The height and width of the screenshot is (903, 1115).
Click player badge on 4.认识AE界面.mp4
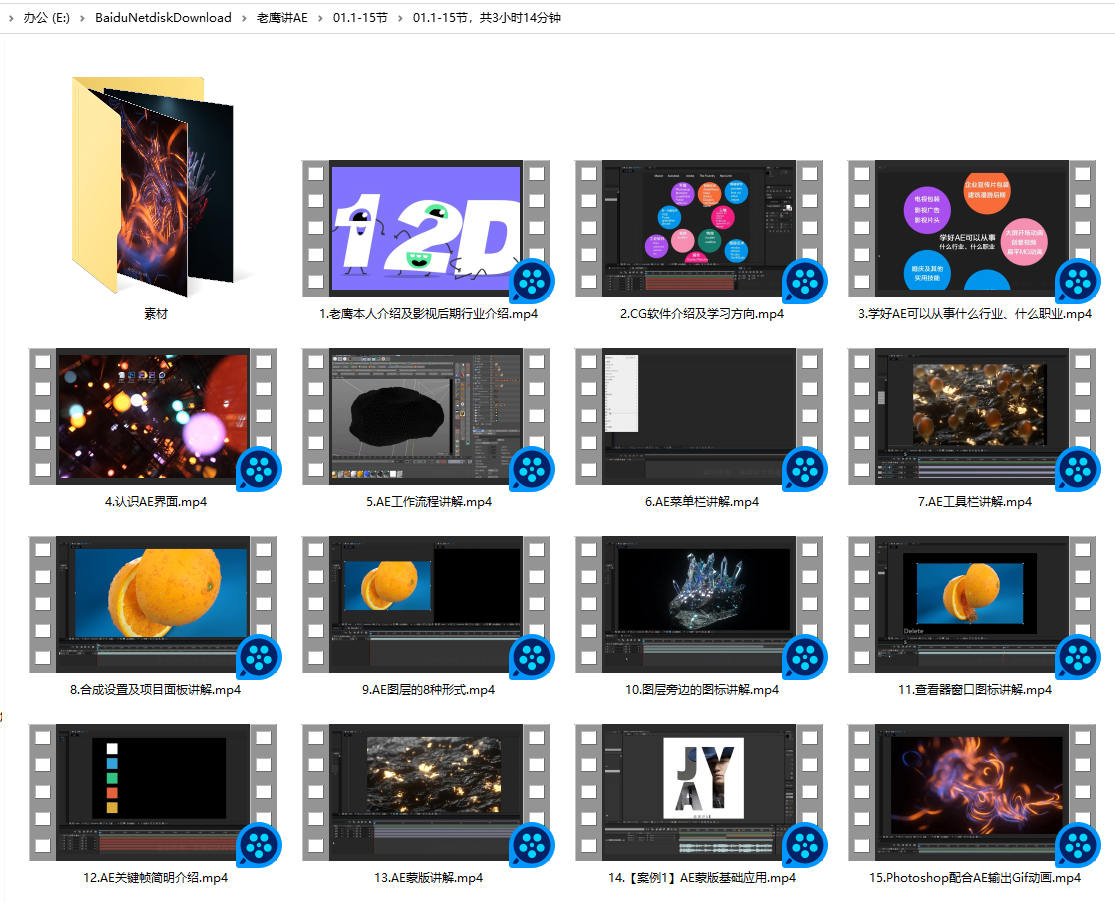(x=259, y=469)
